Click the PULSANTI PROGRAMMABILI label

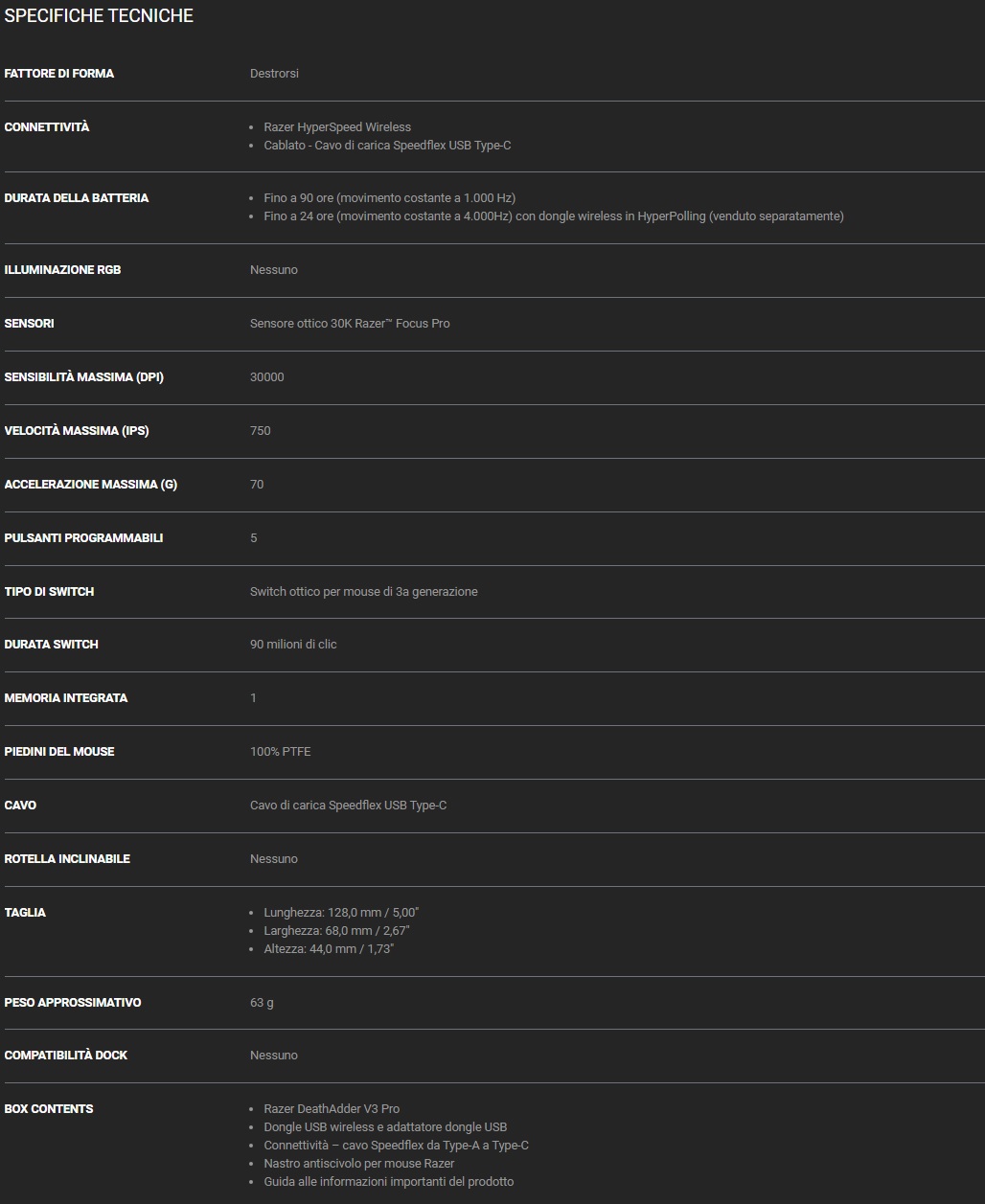pyautogui.click(x=83, y=538)
